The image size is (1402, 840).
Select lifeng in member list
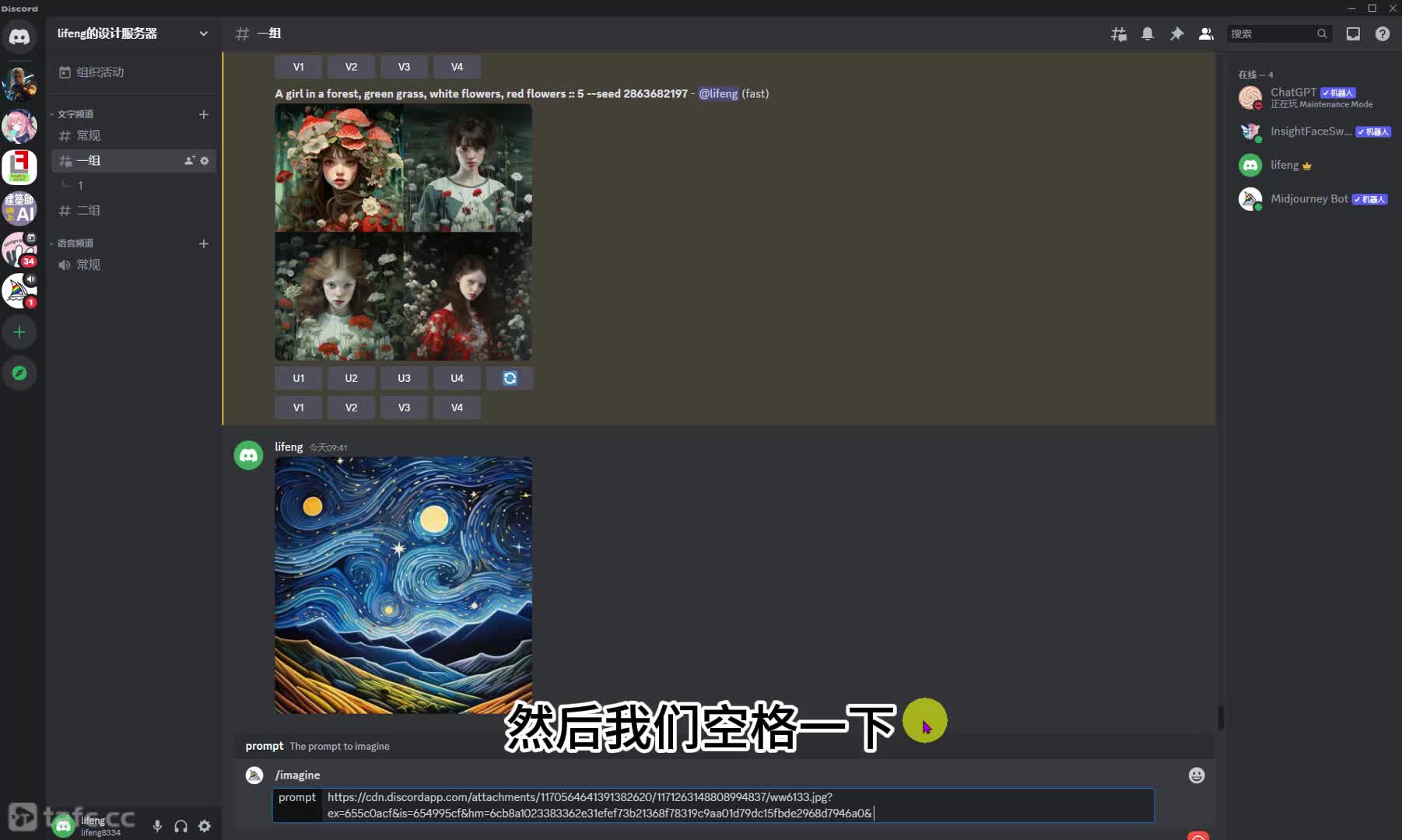coord(1315,165)
